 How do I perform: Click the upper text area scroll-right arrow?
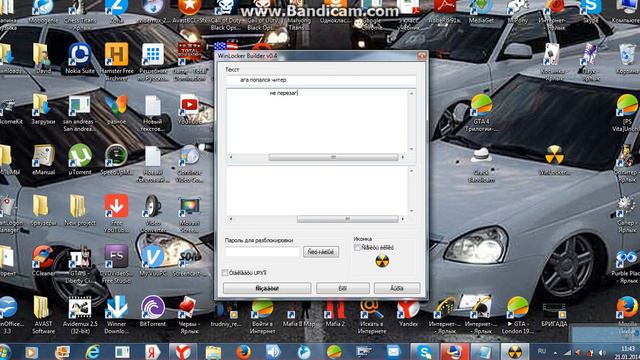(x=403, y=157)
